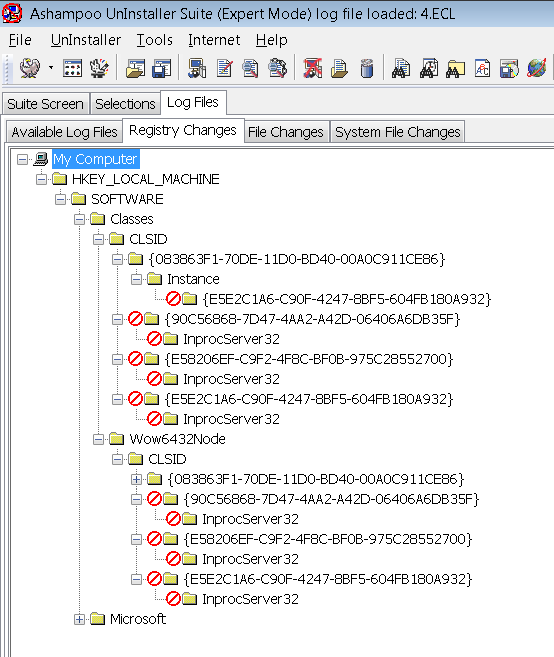The height and width of the screenshot is (657, 554).
Task: Click the window crossed with red X icon
Action: pyautogui.click(x=313, y=68)
